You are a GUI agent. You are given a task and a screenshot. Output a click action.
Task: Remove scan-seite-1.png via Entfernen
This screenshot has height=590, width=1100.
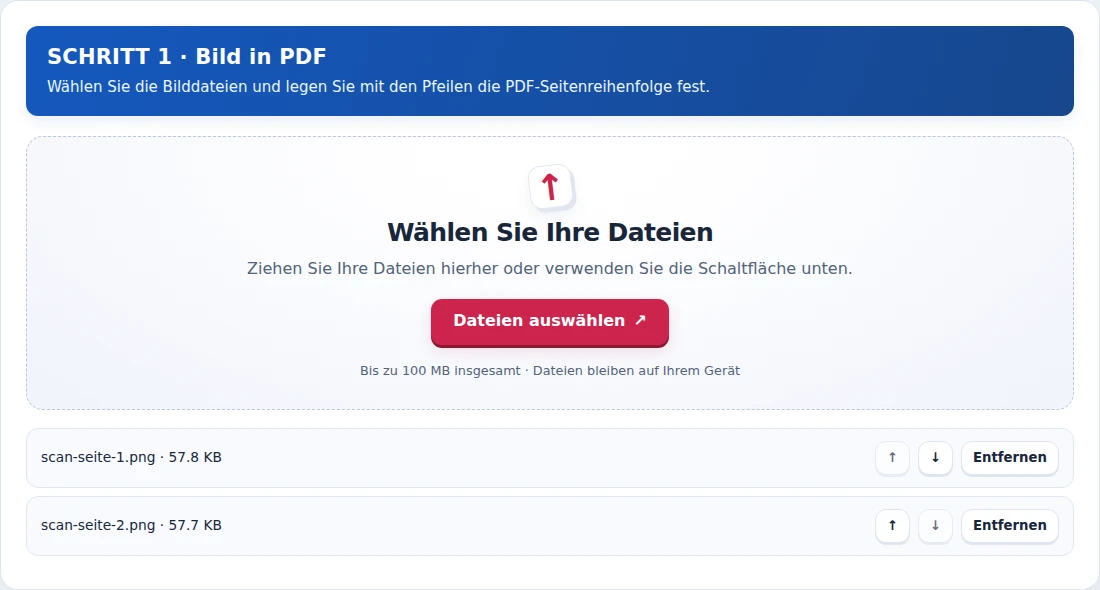(1010, 457)
